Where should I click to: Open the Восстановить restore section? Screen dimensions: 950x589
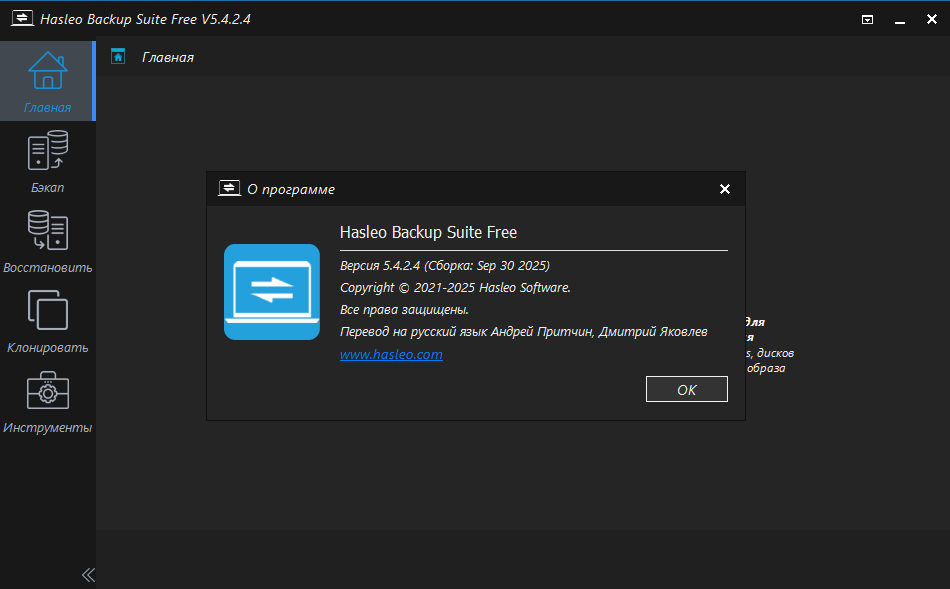click(47, 240)
